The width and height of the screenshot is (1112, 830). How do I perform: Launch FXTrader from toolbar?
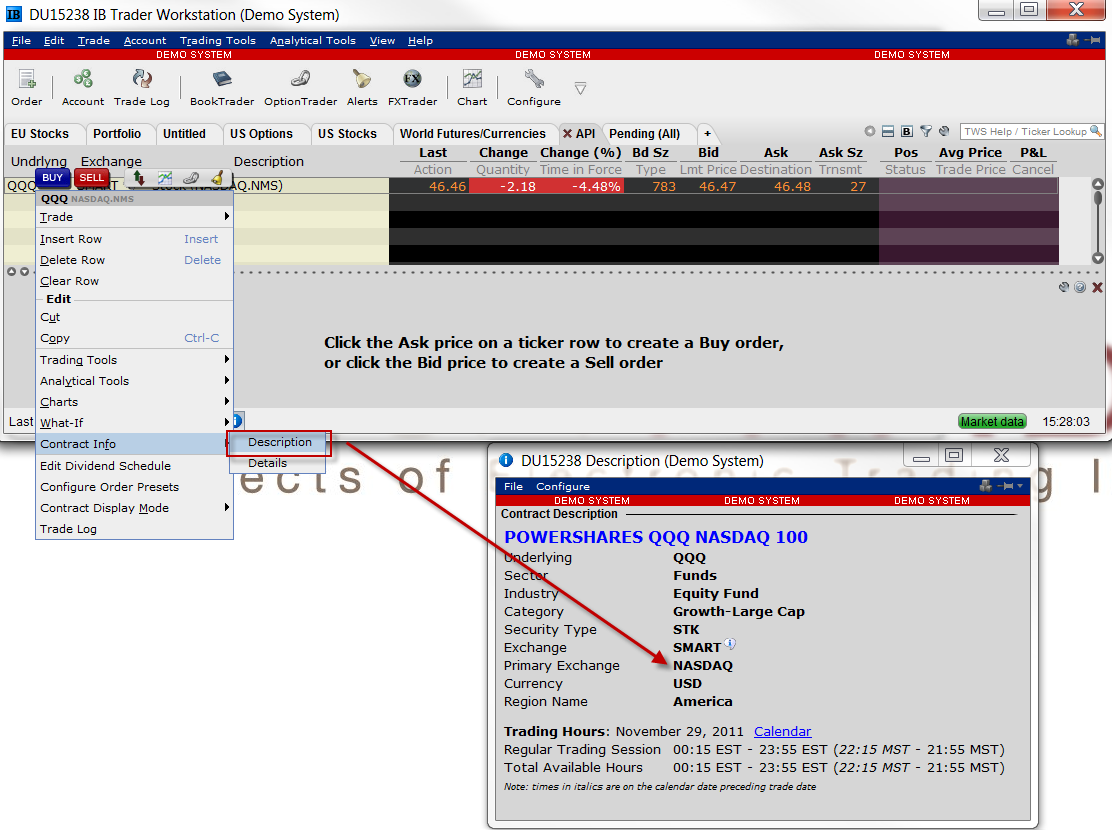(x=413, y=87)
